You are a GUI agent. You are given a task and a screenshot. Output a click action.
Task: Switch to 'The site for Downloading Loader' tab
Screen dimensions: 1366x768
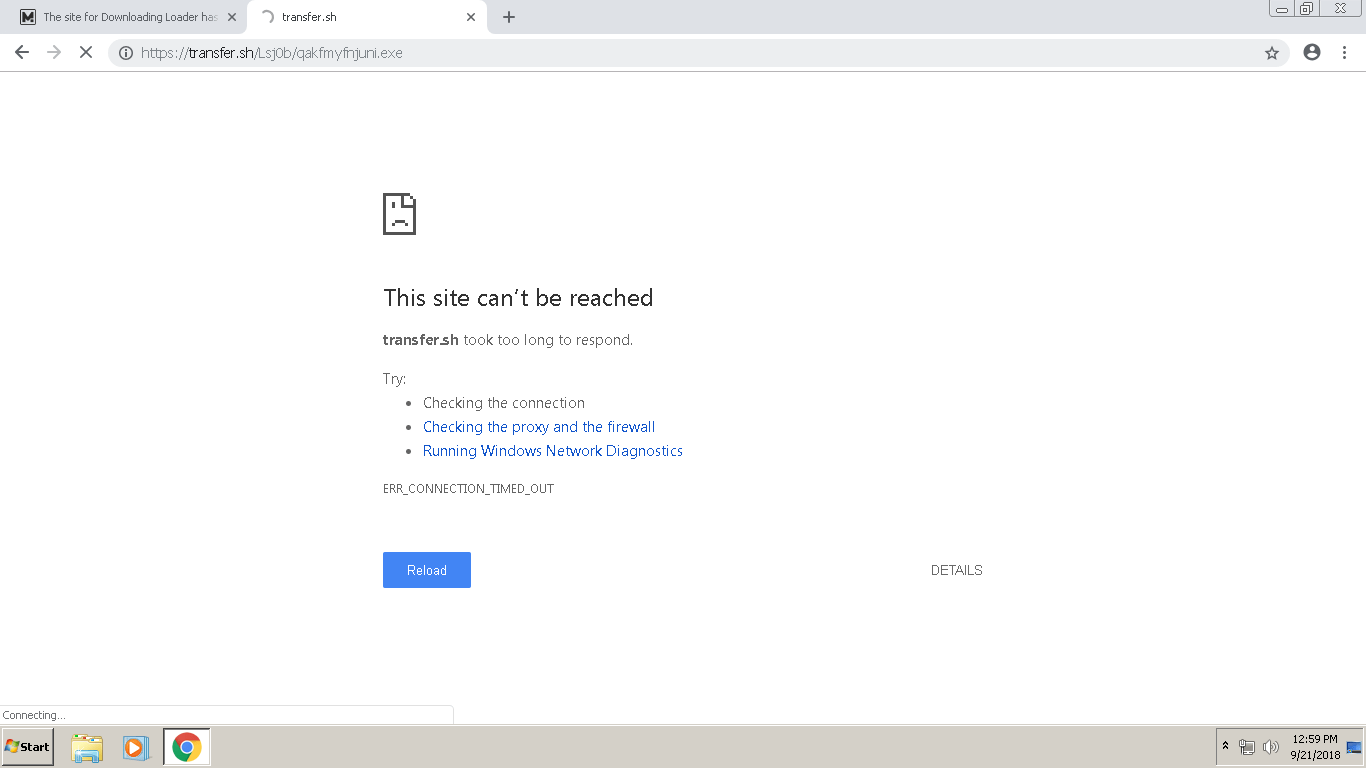(x=128, y=17)
